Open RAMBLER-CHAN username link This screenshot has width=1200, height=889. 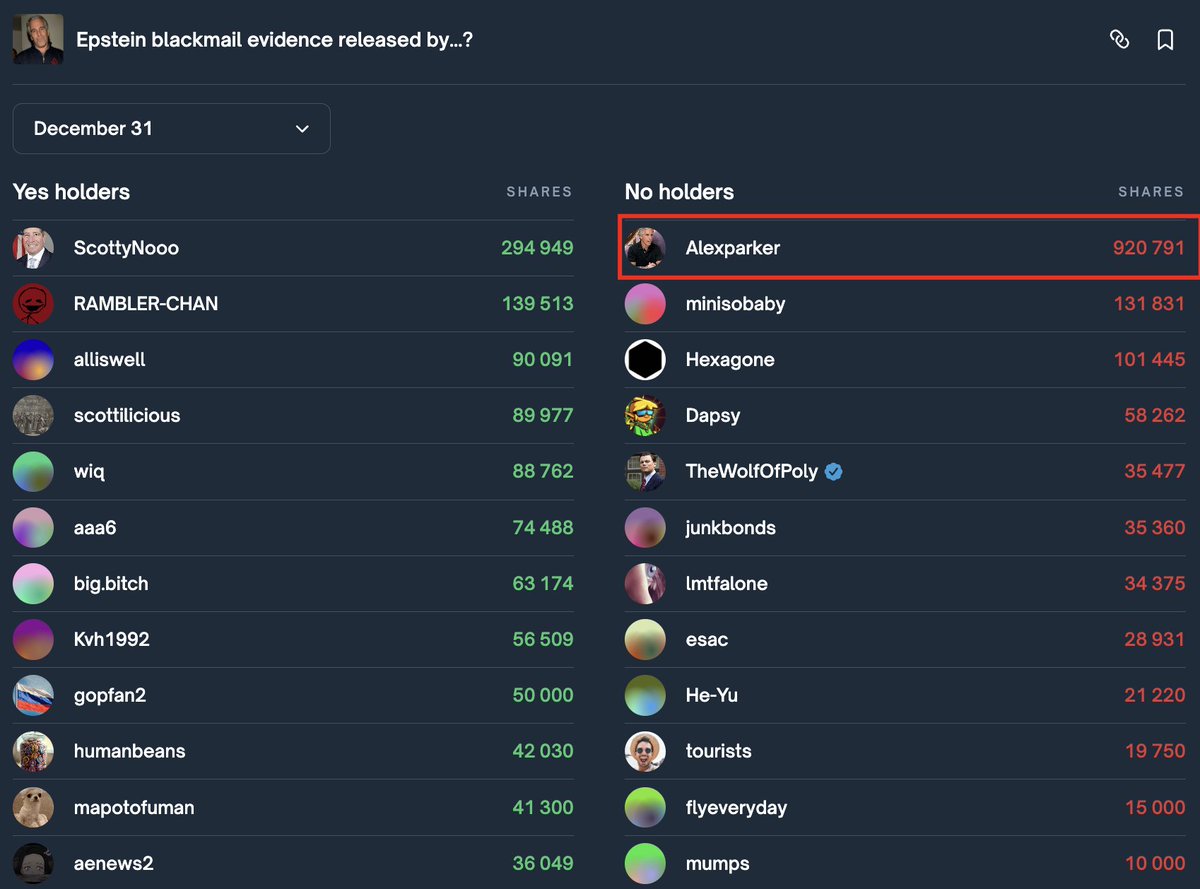tap(146, 304)
